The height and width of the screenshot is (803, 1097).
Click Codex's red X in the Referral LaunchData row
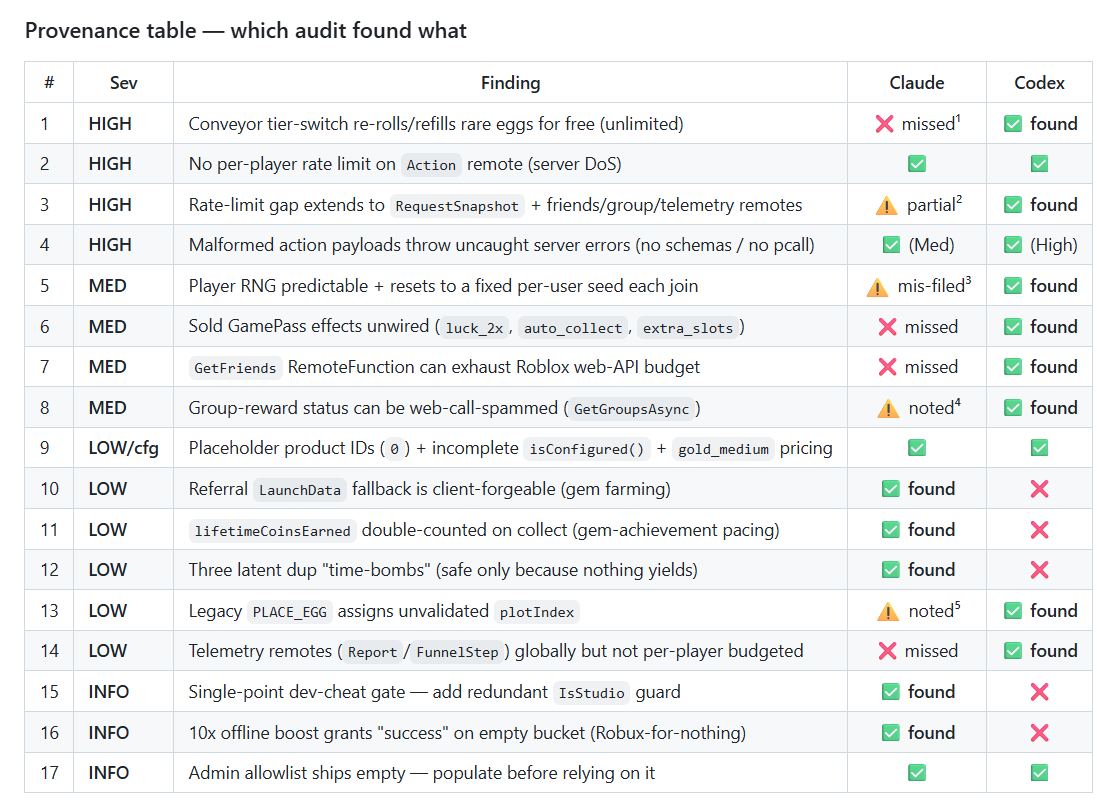(1039, 489)
